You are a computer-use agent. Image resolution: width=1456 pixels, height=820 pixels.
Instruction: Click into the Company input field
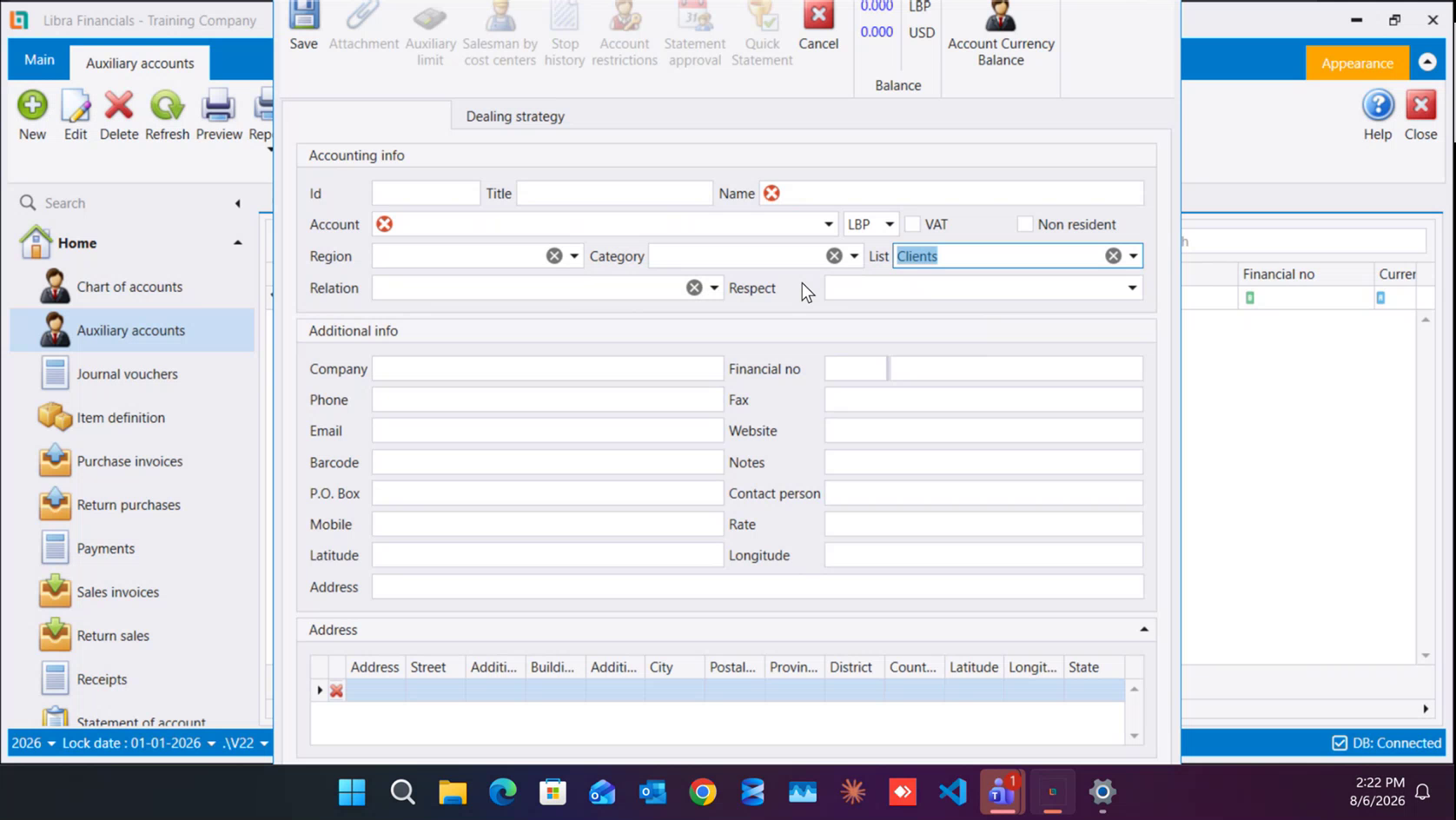[547, 368]
